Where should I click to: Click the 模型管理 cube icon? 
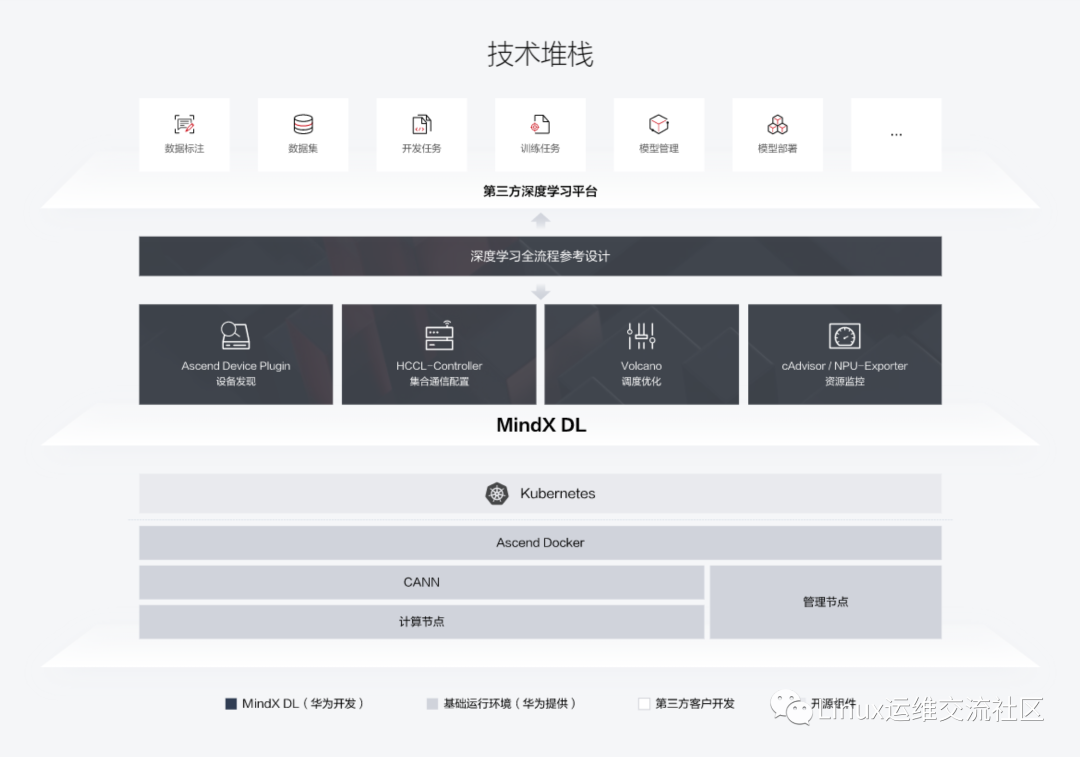[659, 125]
